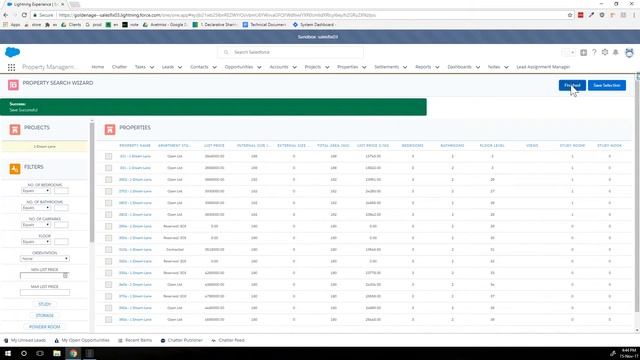Go to the Chatter tab

[x=119, y=67]
